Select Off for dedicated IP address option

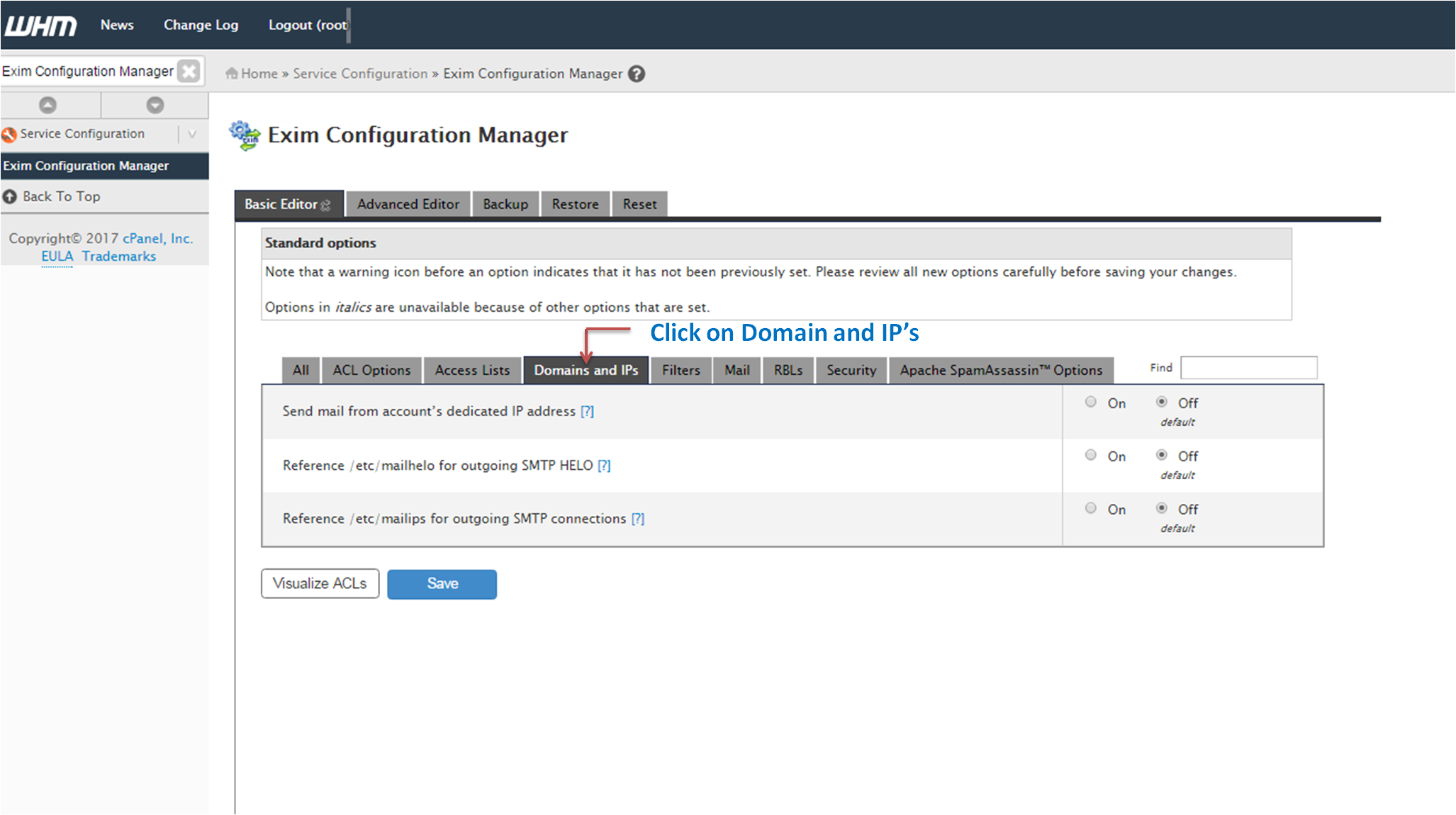1162,402
